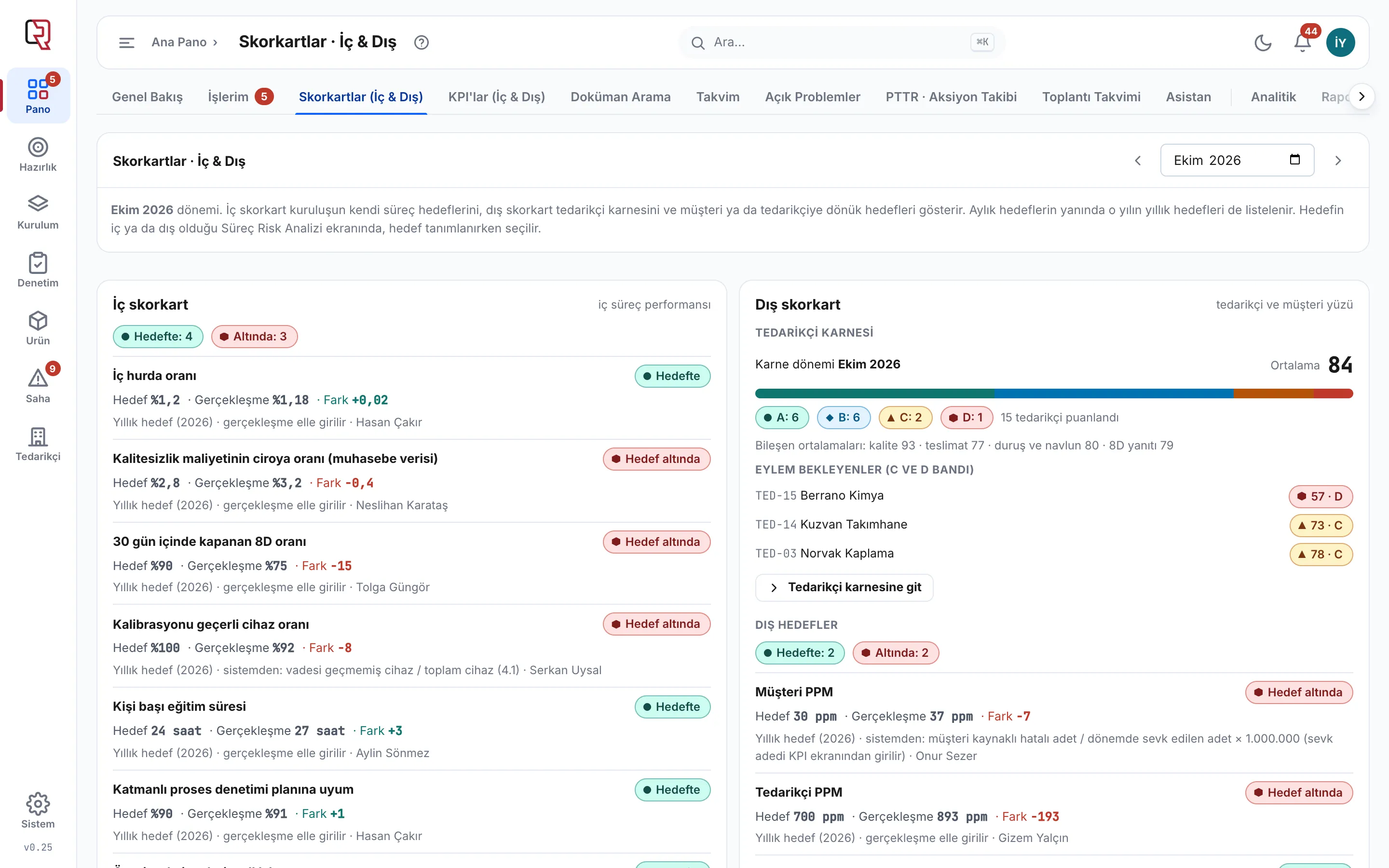
Task: Click the D: 1 grade chip
Action: [x=967, y=417]
